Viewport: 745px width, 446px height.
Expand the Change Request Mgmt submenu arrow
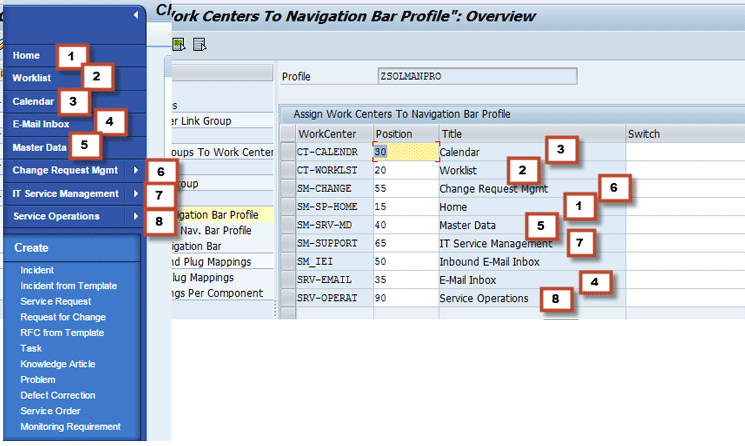point(135,170)
